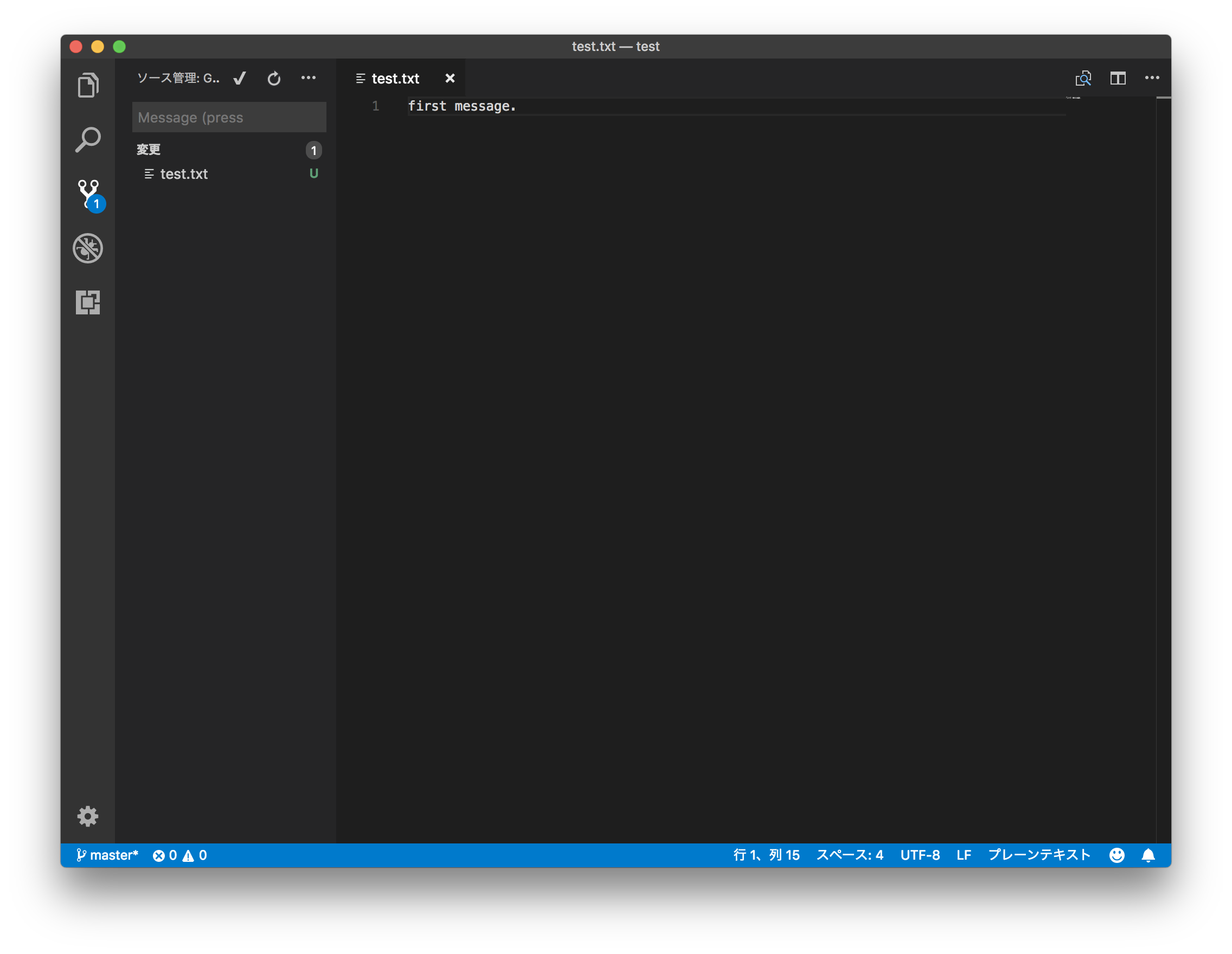The width and height of the screenshot is (1232, 954).
Task: Click the yellow minimize window button
Action: pos(98,46)
